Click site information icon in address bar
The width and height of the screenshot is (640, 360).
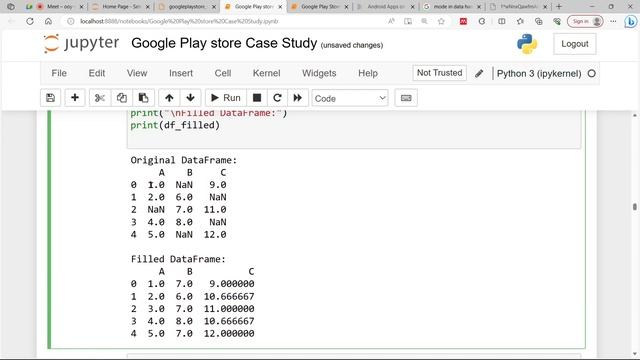point(71,21)
